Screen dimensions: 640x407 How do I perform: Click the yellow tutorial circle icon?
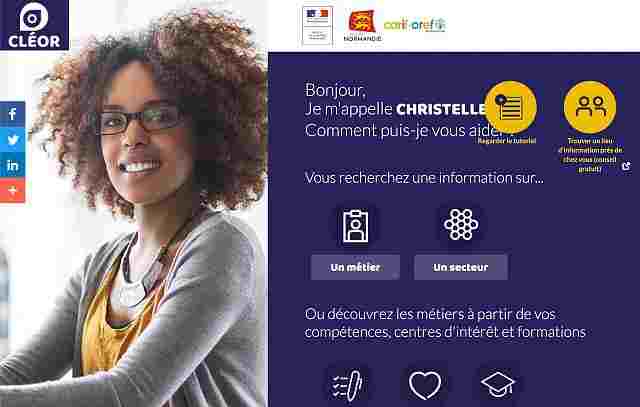click(x=510, y=107)
